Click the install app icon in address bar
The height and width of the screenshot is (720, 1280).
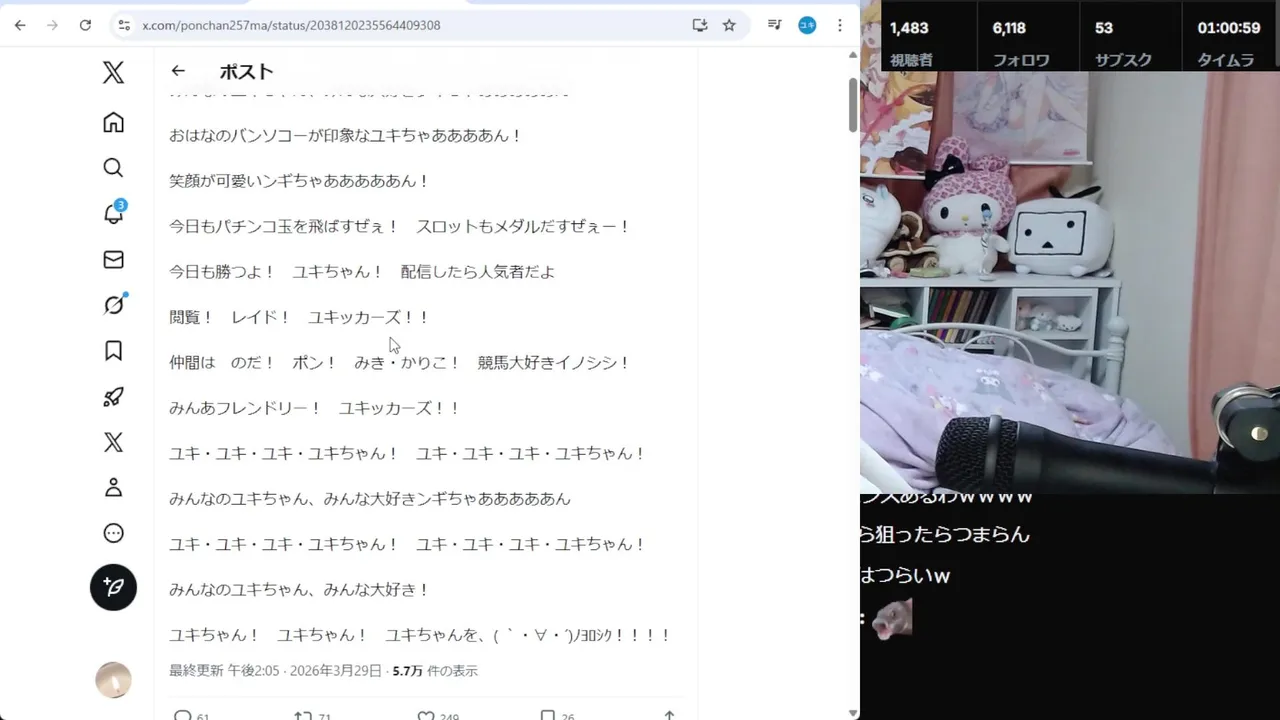[700, 25]
